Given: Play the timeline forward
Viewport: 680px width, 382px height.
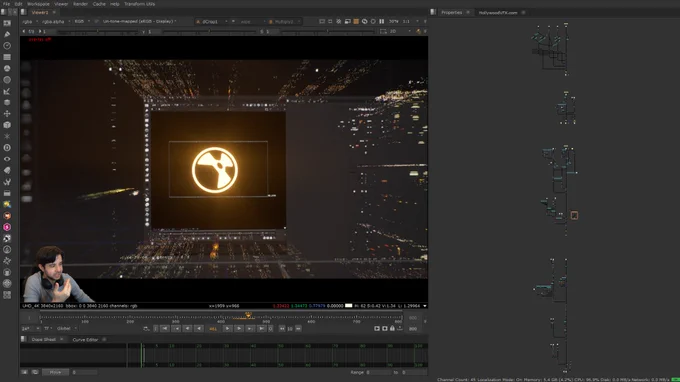Looking at the screenshot, I should point(227,329).
